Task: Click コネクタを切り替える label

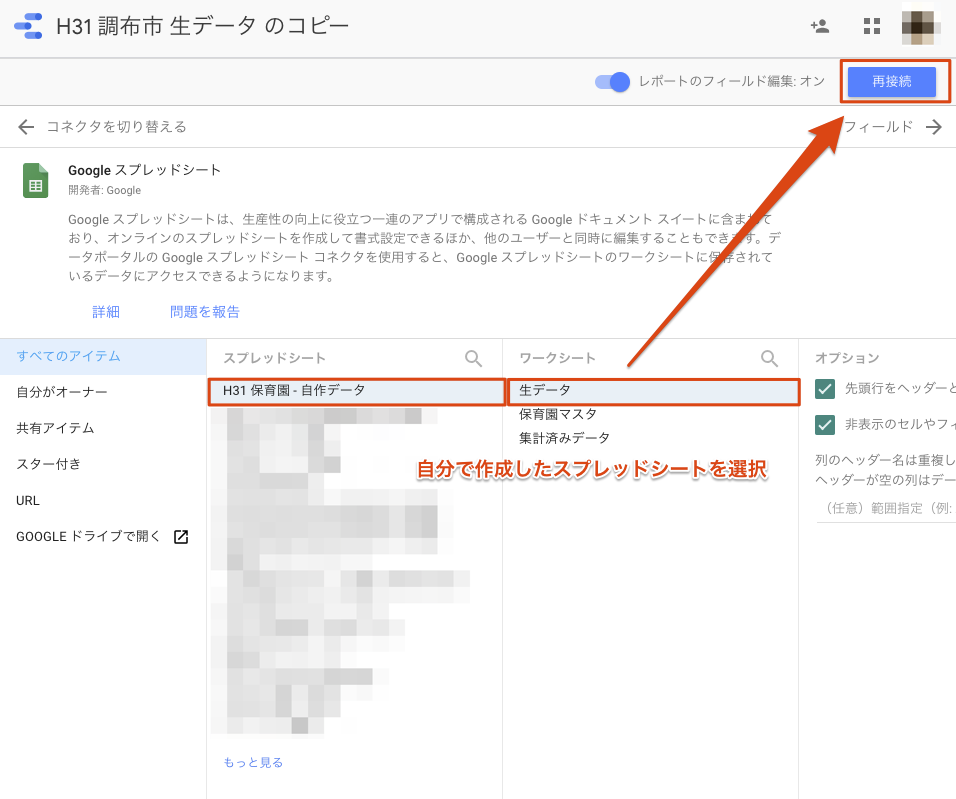Action: coord(116,127)
